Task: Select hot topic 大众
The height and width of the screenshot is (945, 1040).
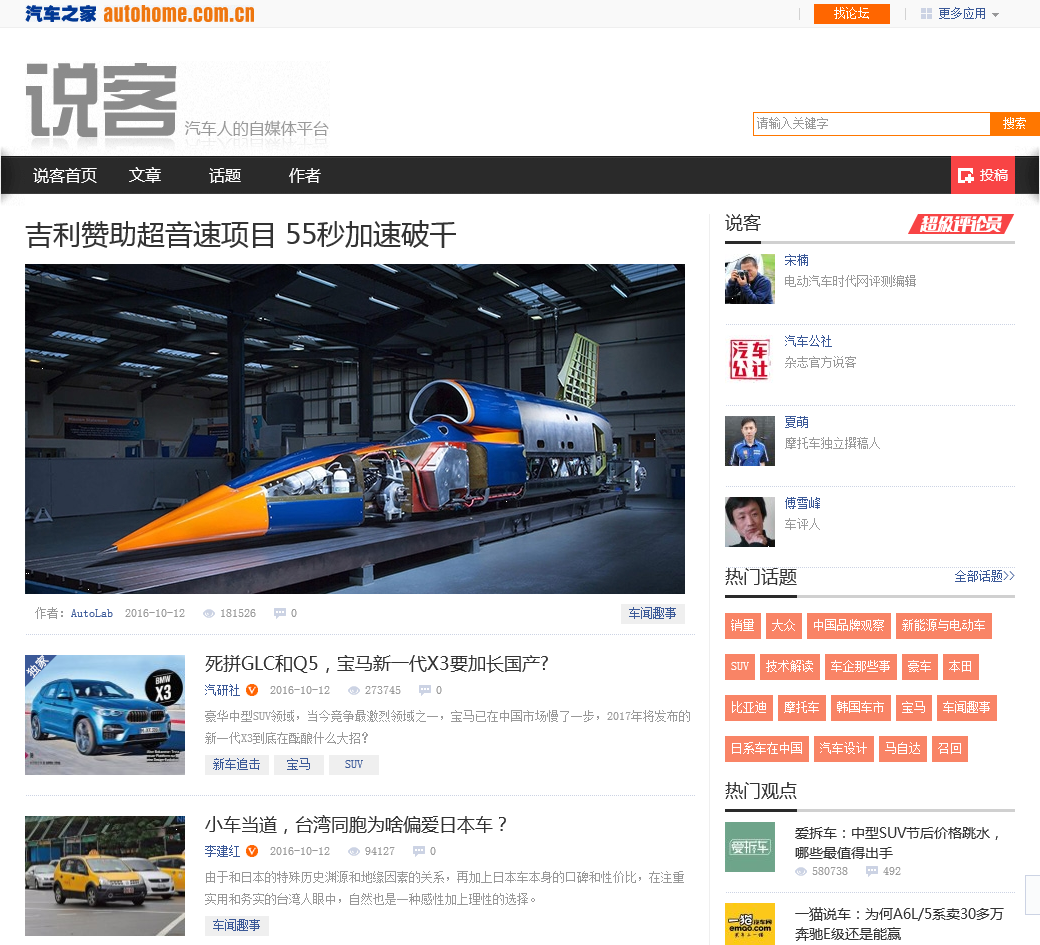Action: click(783, 626)
